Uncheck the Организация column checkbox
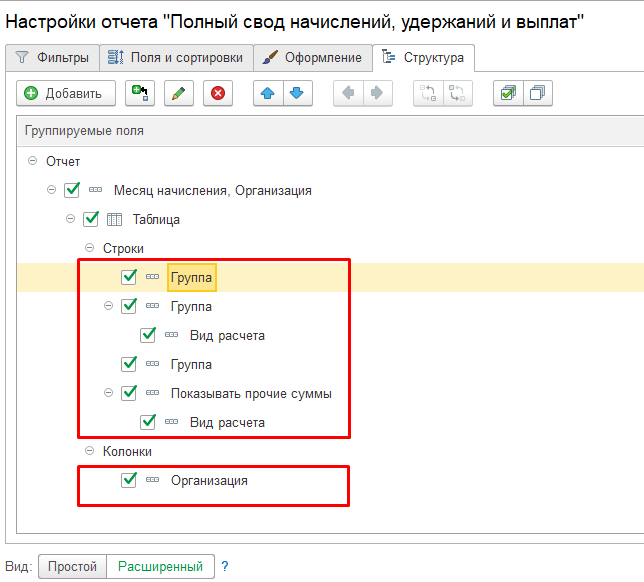This screenshot has height=582, width=644. tap(128, 481)
